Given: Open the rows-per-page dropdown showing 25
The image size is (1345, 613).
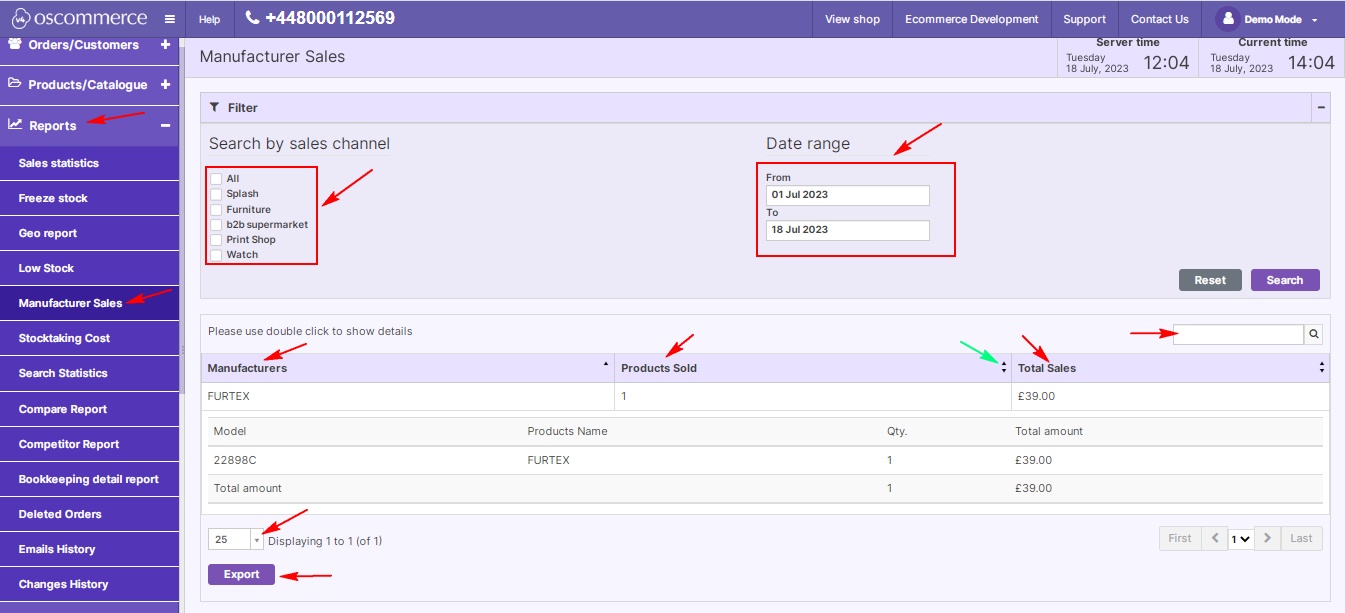Looking at the screenshot, I should tap(256, 540).
